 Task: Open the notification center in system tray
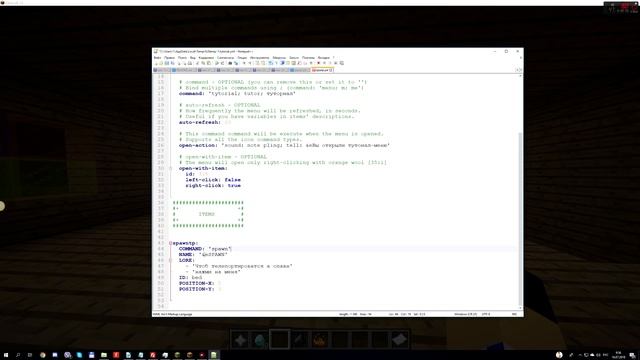[632, 355]
